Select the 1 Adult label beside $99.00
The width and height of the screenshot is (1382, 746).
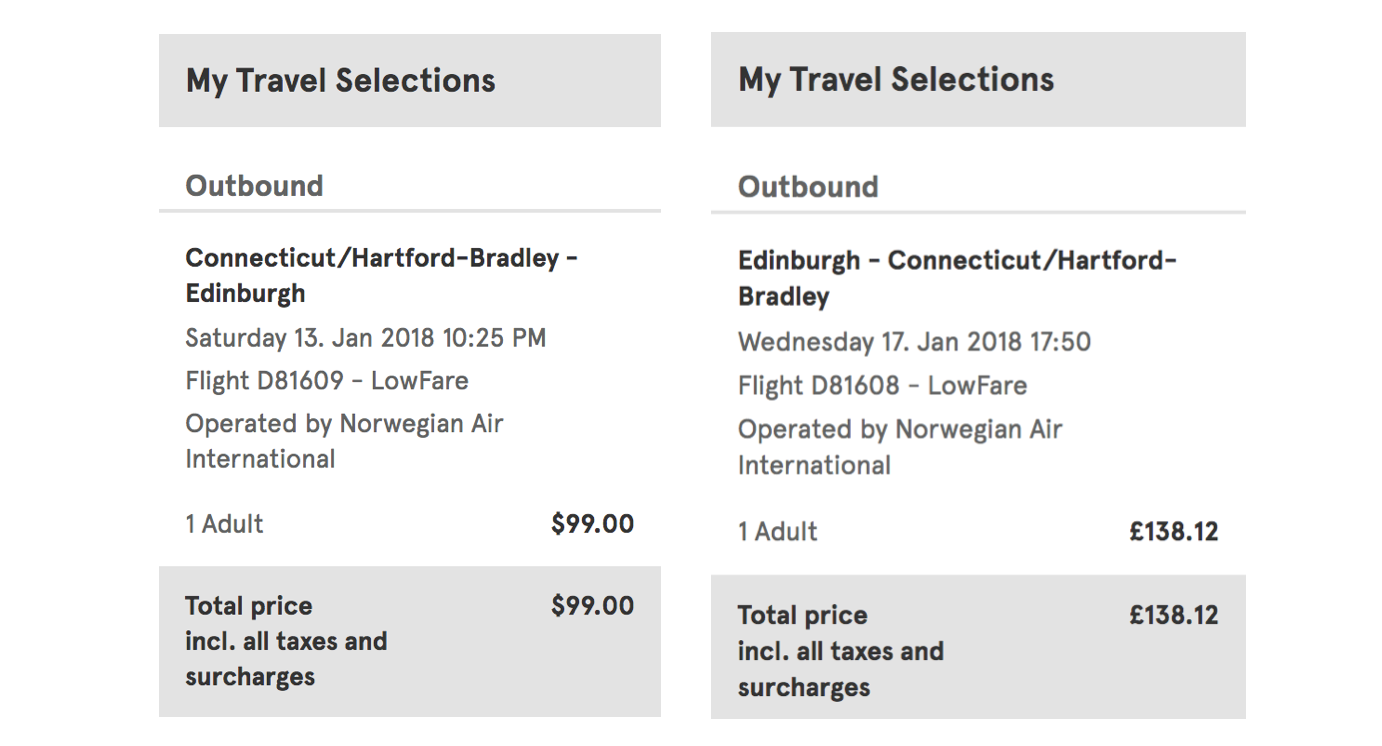[224, 524]
